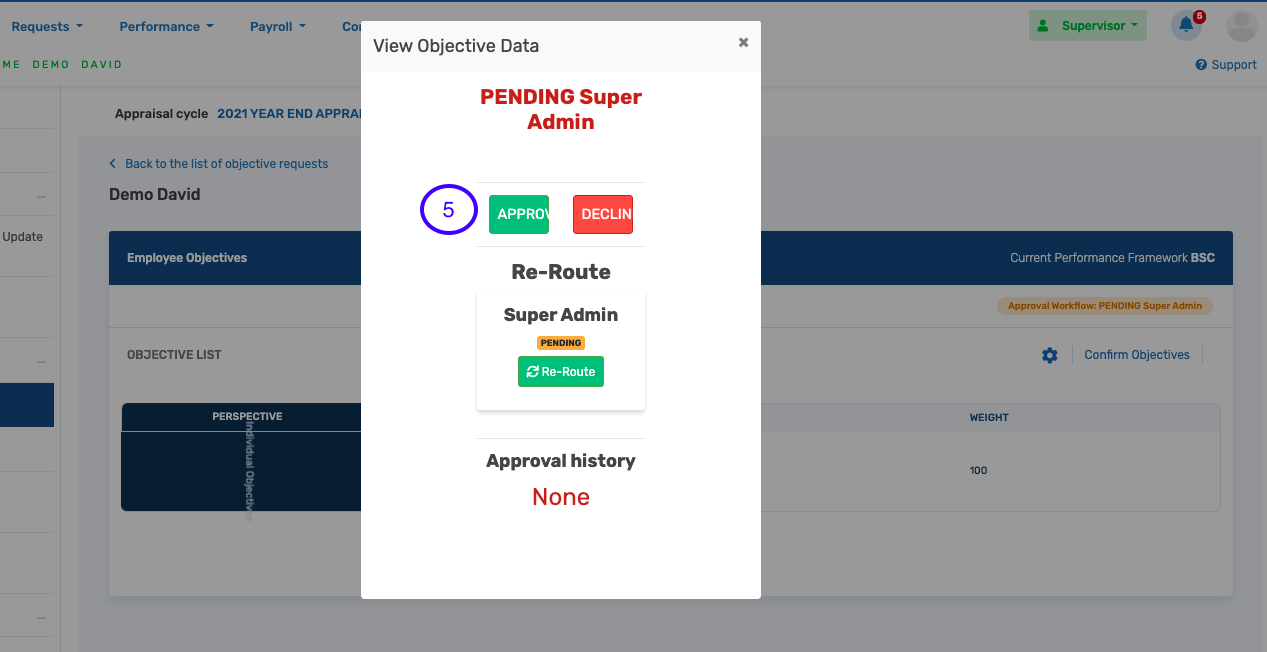
Task: Expand the Payroll dropdown menu
Action: click(277, 26)
